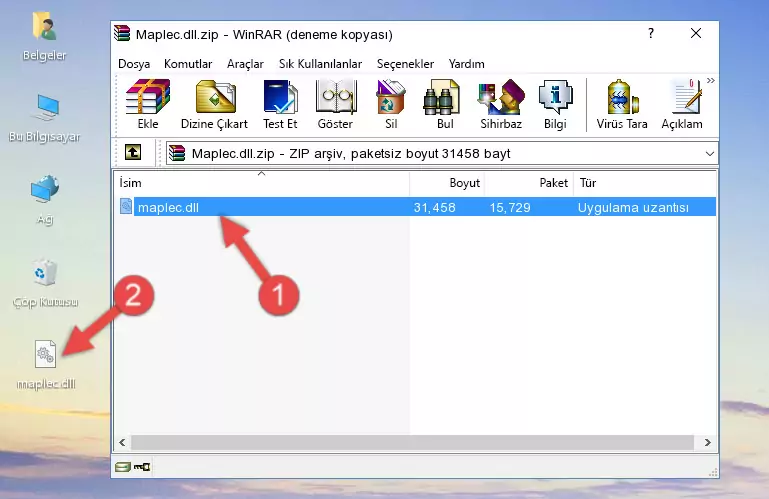Image resolution: width=769 pixels, height=499 pixels.
Task: Select the maplec.dll desktop file icon
Action: coord(46,365)
